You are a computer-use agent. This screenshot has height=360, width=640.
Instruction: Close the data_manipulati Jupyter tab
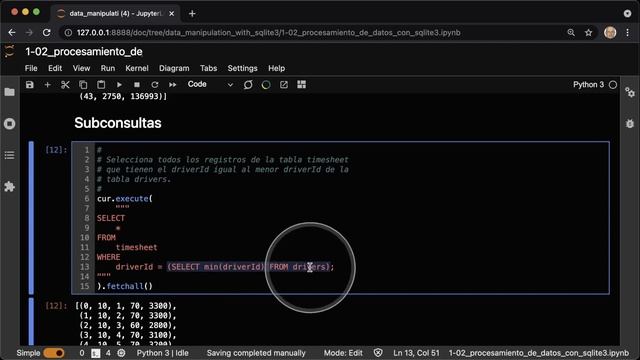tap(171, 13)
